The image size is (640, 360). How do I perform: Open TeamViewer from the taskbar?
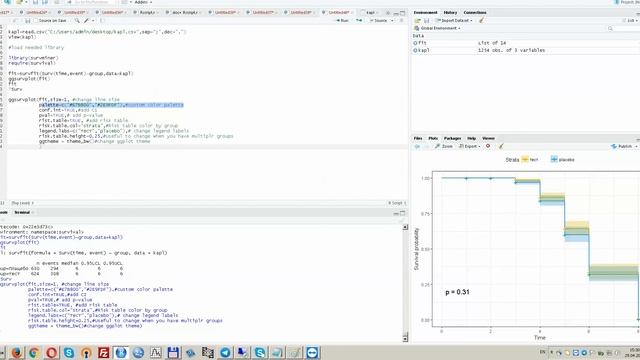(x=312, y=352)
